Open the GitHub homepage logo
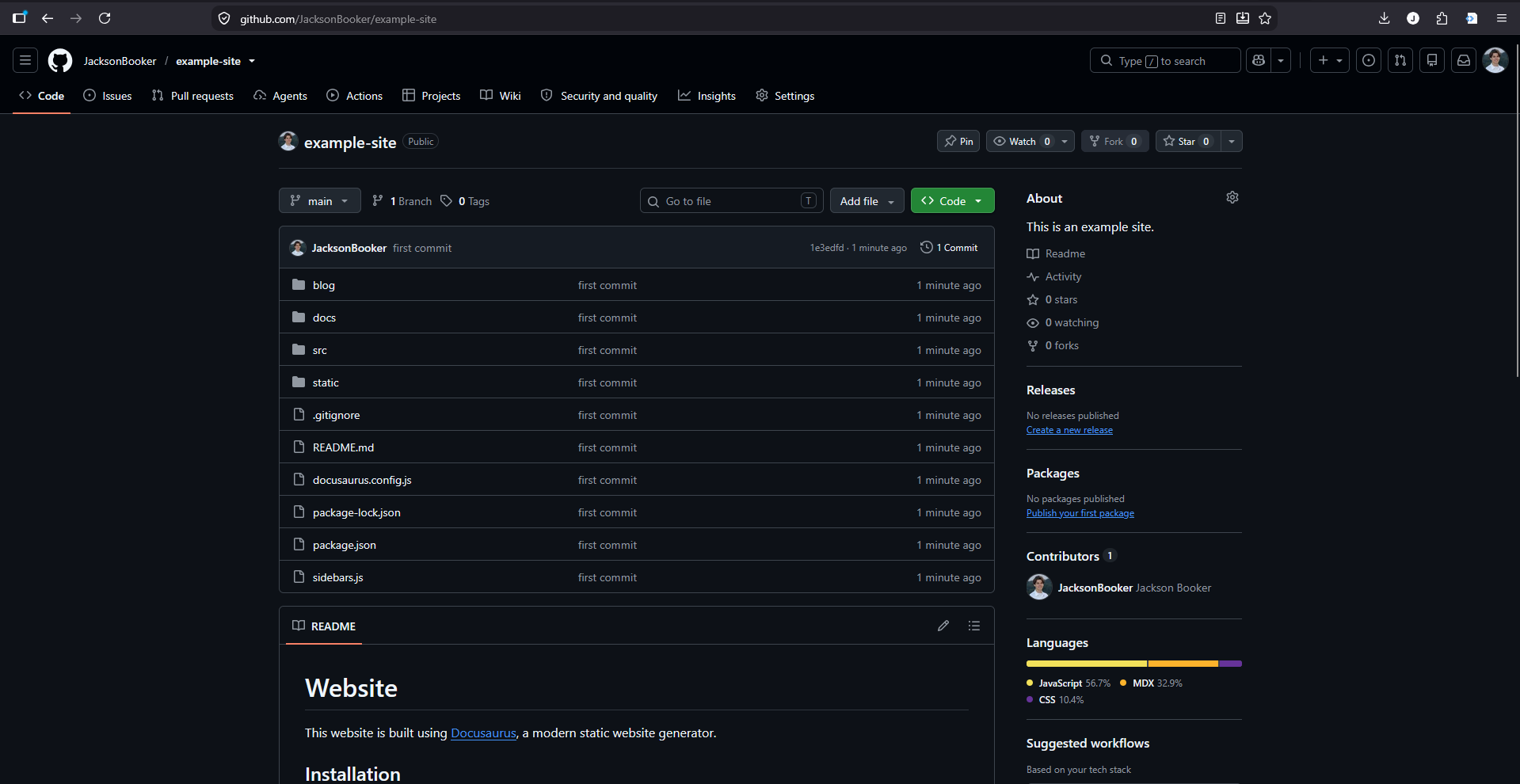 (x=60, y=61)
